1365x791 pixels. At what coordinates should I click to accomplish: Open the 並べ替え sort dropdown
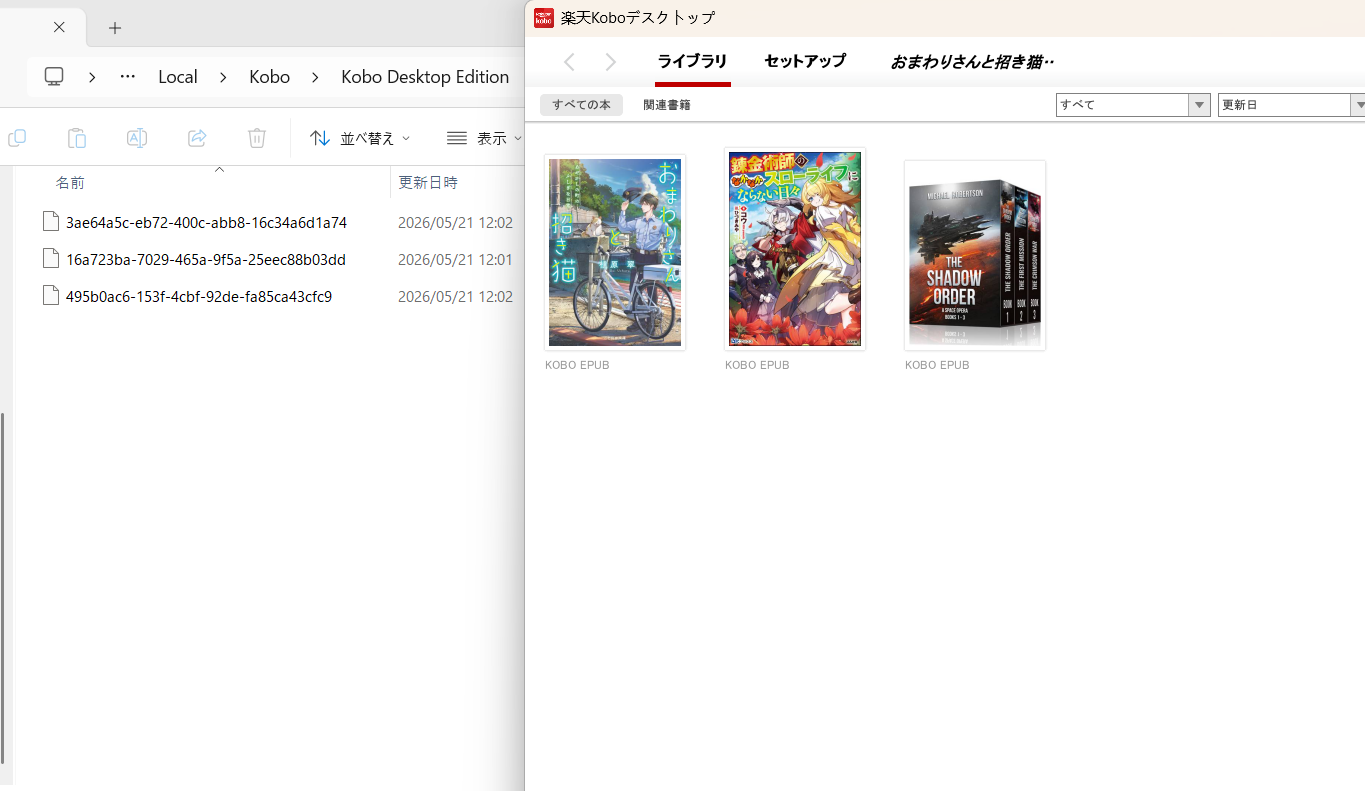click(360, 138)
